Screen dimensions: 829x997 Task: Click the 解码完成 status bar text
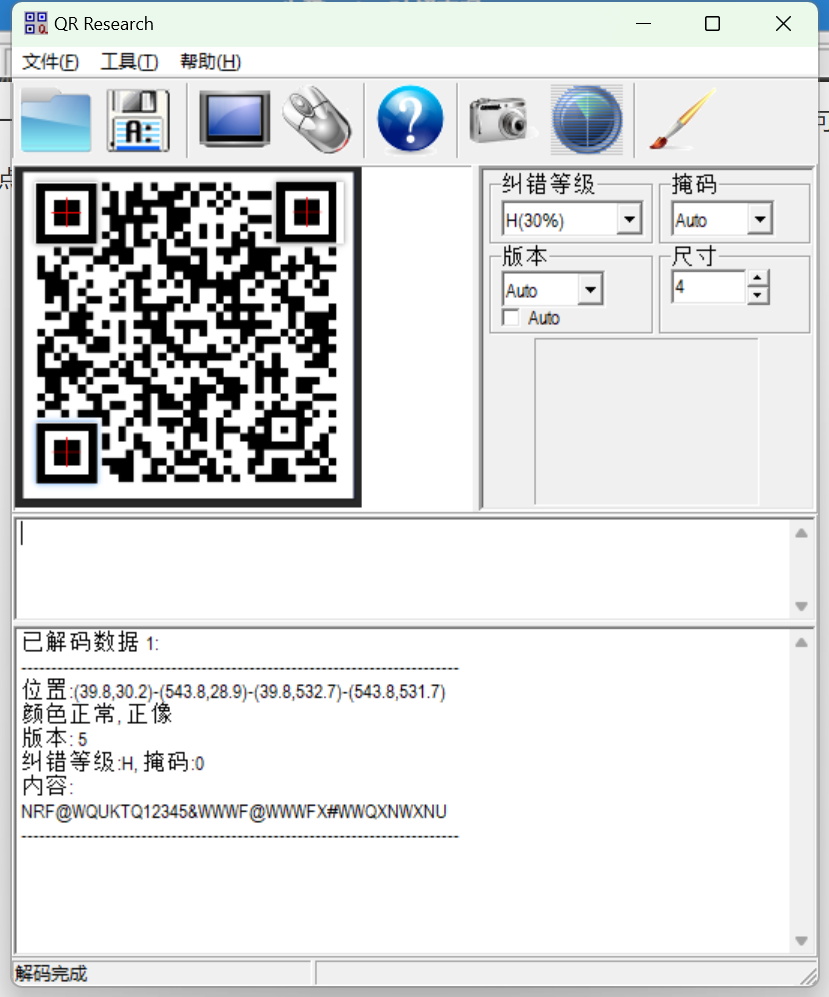(51, 973)
